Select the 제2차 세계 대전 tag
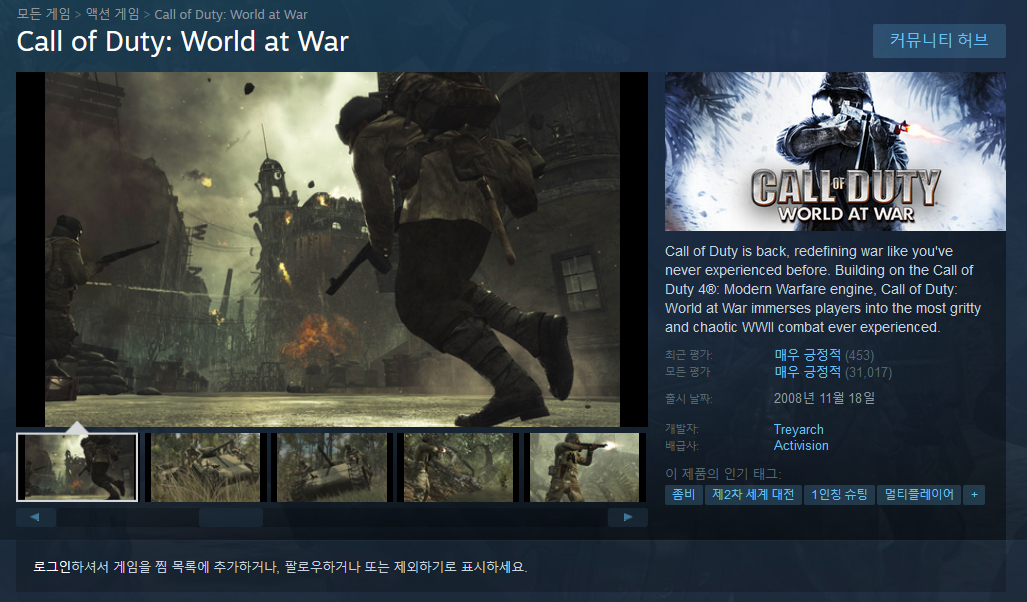The width and height of the screenshot is (1027, 602). click(x=753, y=495)
